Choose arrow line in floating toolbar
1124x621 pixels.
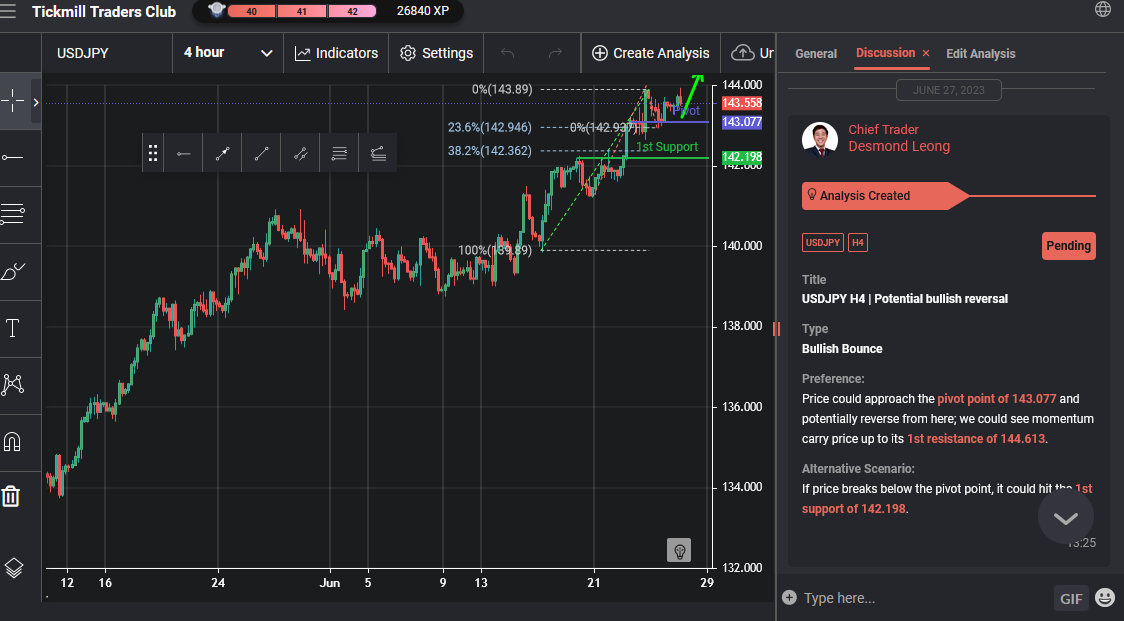[222, 153]
